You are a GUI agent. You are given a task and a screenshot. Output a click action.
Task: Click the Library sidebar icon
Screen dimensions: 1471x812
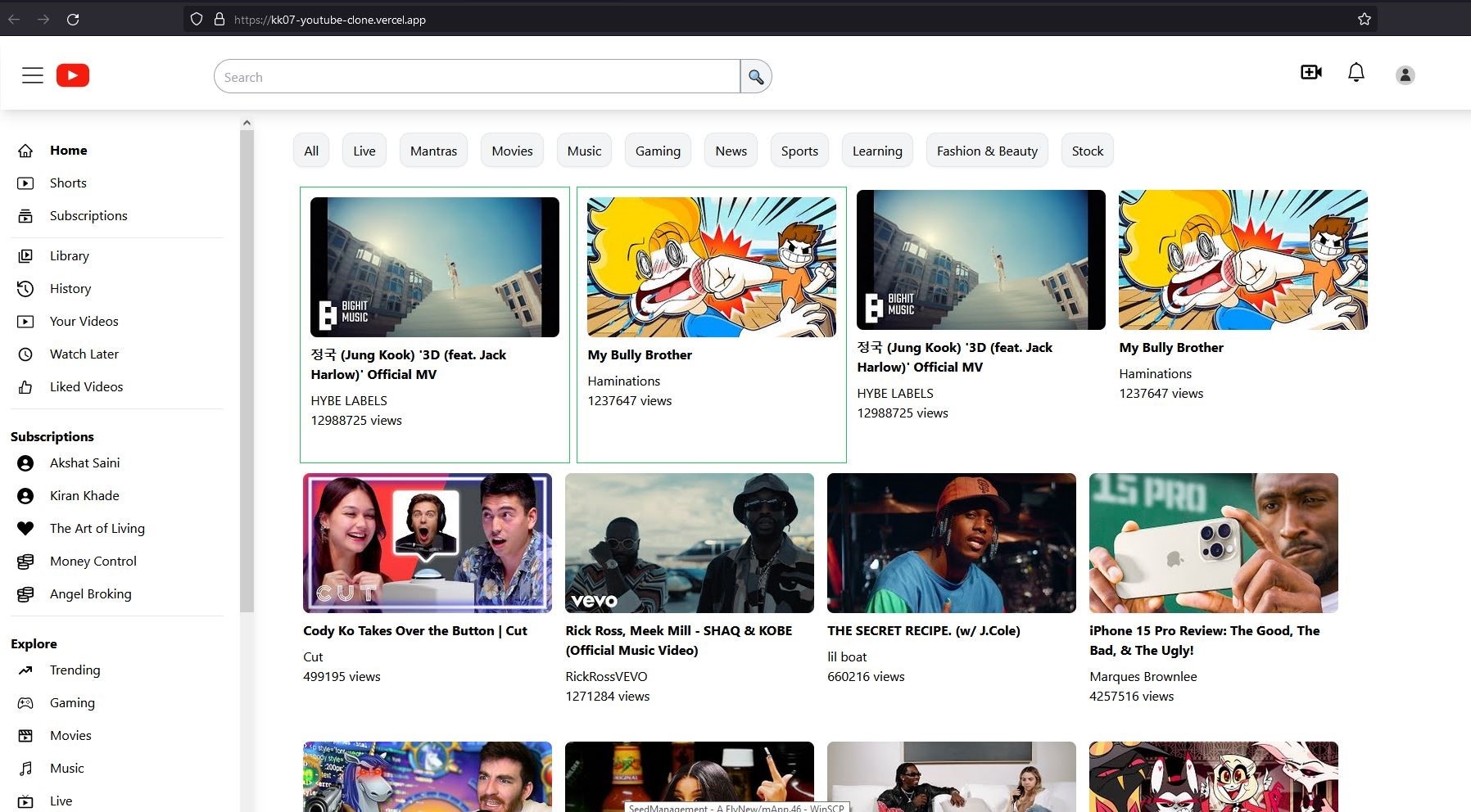click(x=25, y=256)
